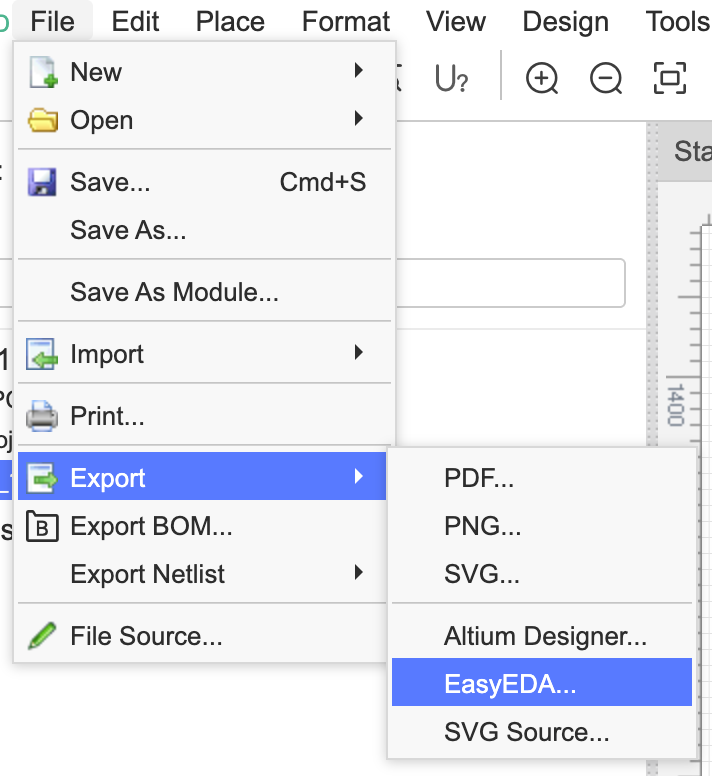Image resolution: width=712 pixels, height=776 pixels.
Task: Open the Edit menu
Action: click(x=136, y=21)
